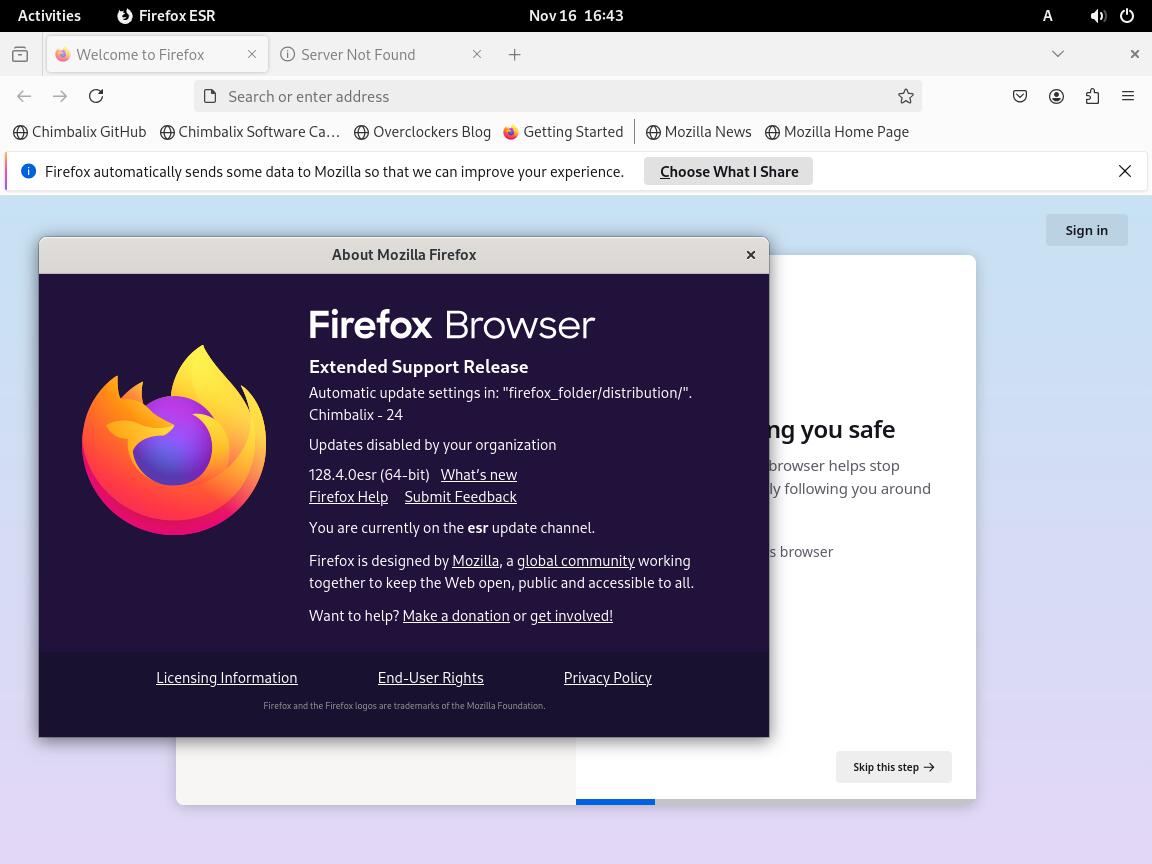
Task: Close the Firefox window
Action: point(1134,54)
